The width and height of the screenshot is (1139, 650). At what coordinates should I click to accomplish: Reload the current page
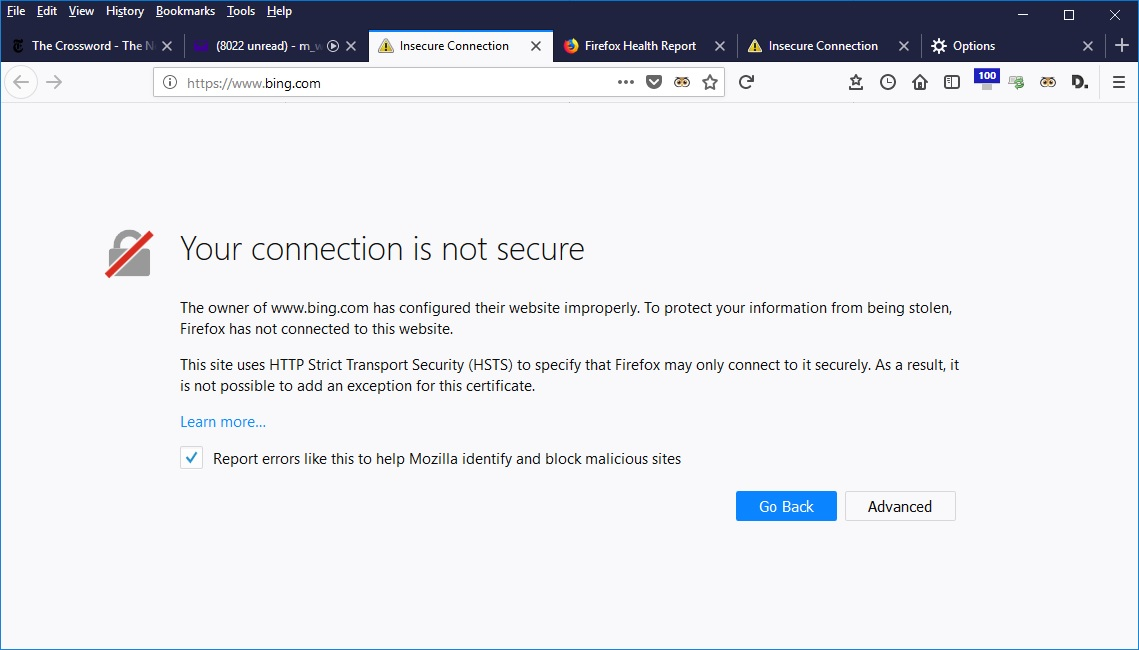[x=746, y=83]
